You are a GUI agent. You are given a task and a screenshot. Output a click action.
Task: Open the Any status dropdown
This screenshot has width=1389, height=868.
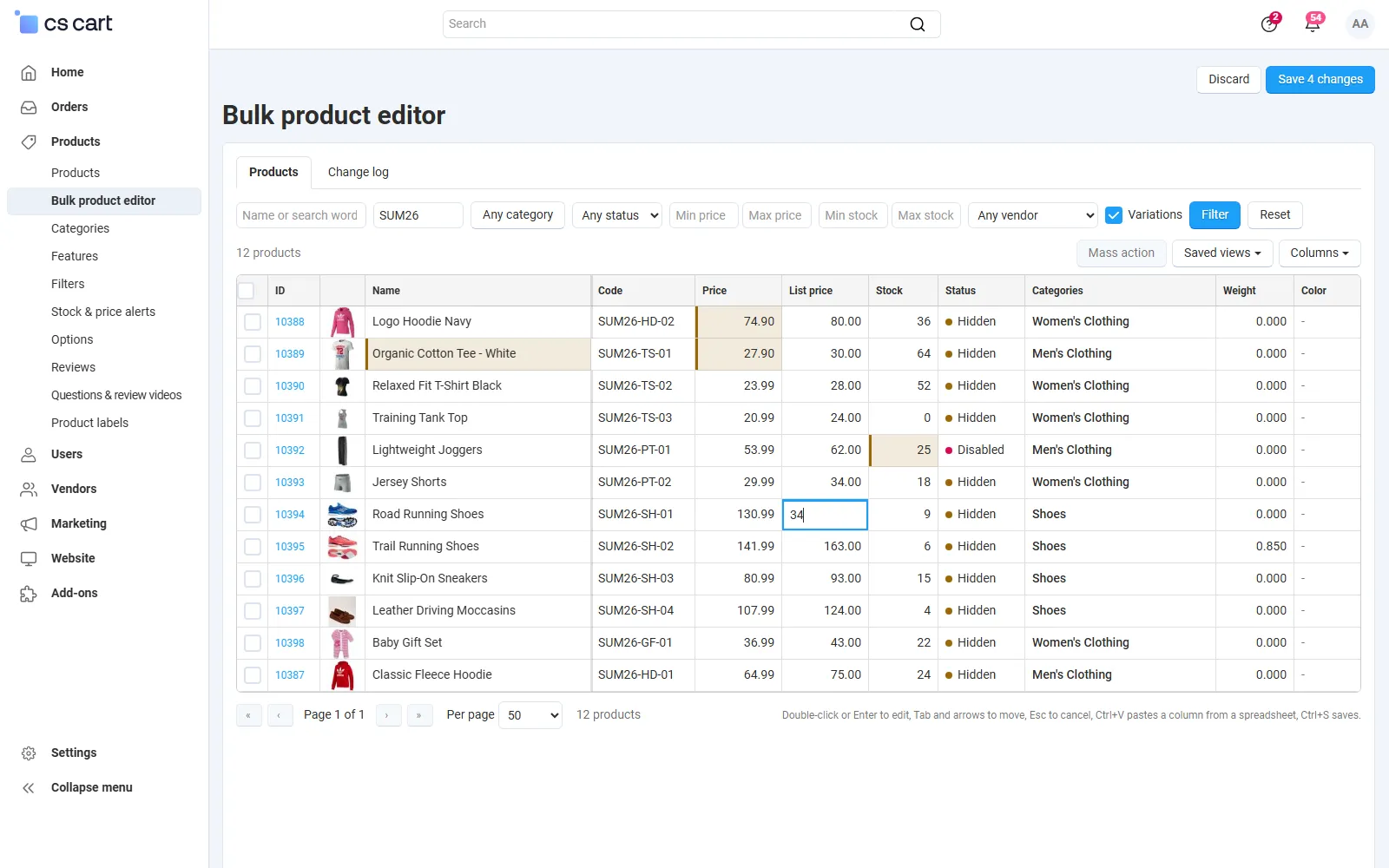tap(617, 215)
